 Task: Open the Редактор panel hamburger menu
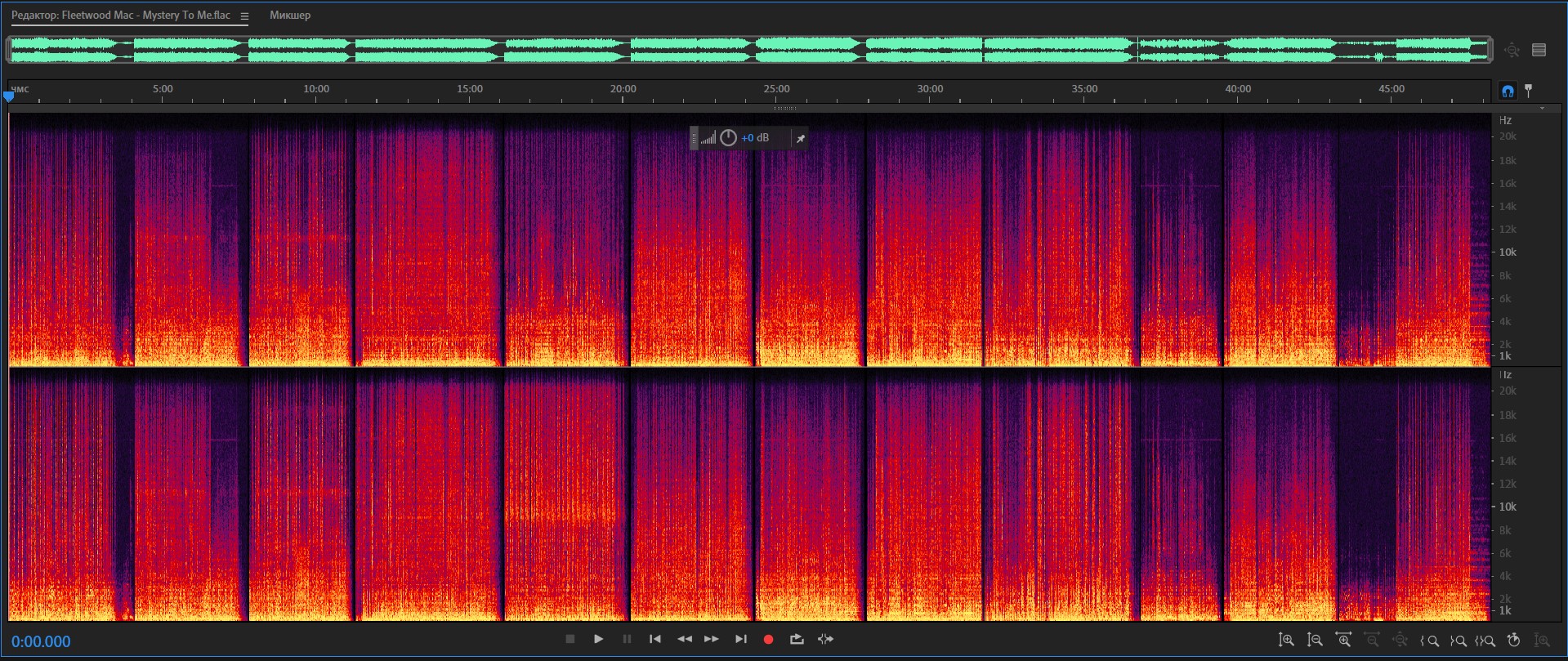(244, 16)
